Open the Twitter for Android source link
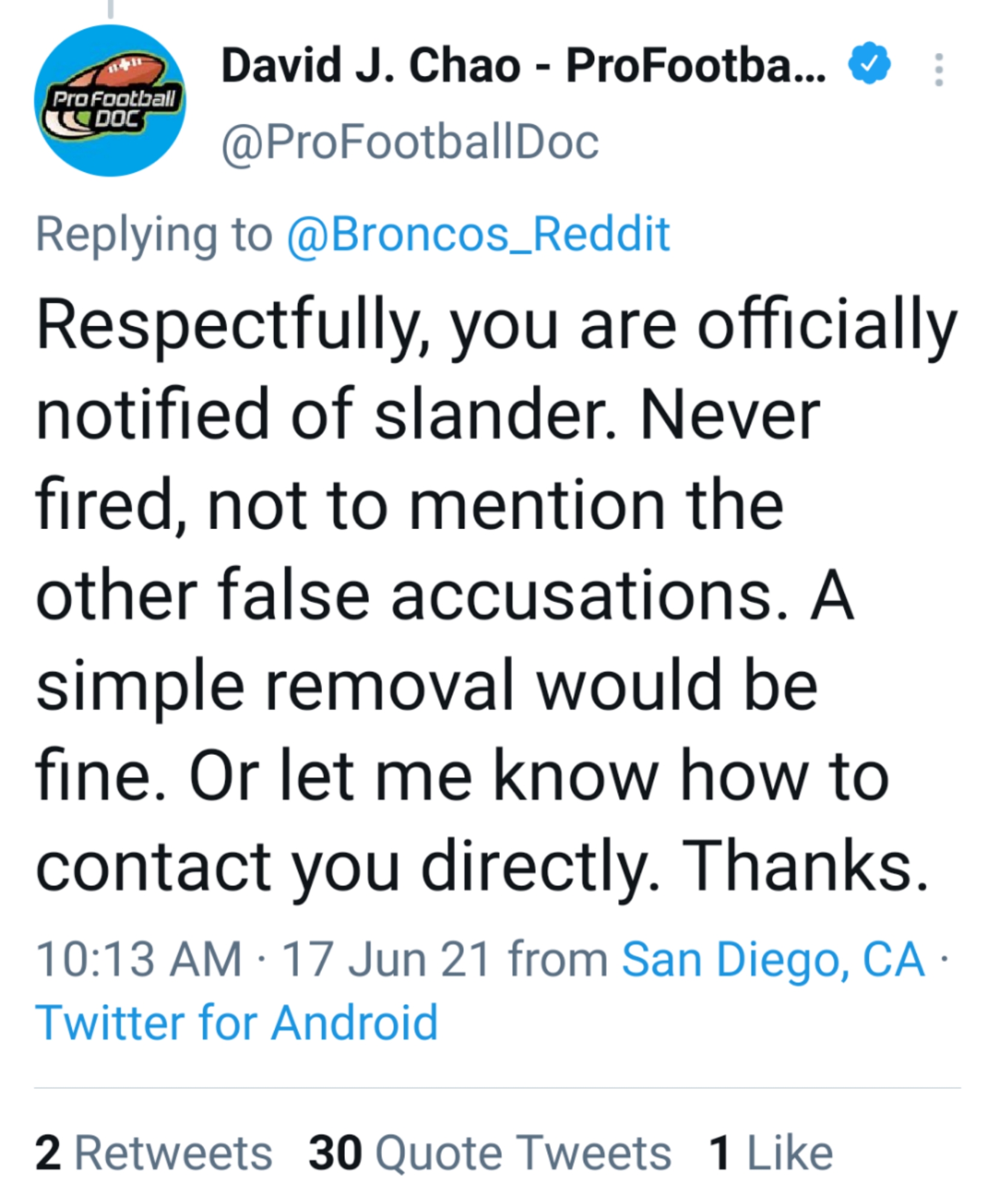This screenshot has width=995, height=1204. 237,1023
